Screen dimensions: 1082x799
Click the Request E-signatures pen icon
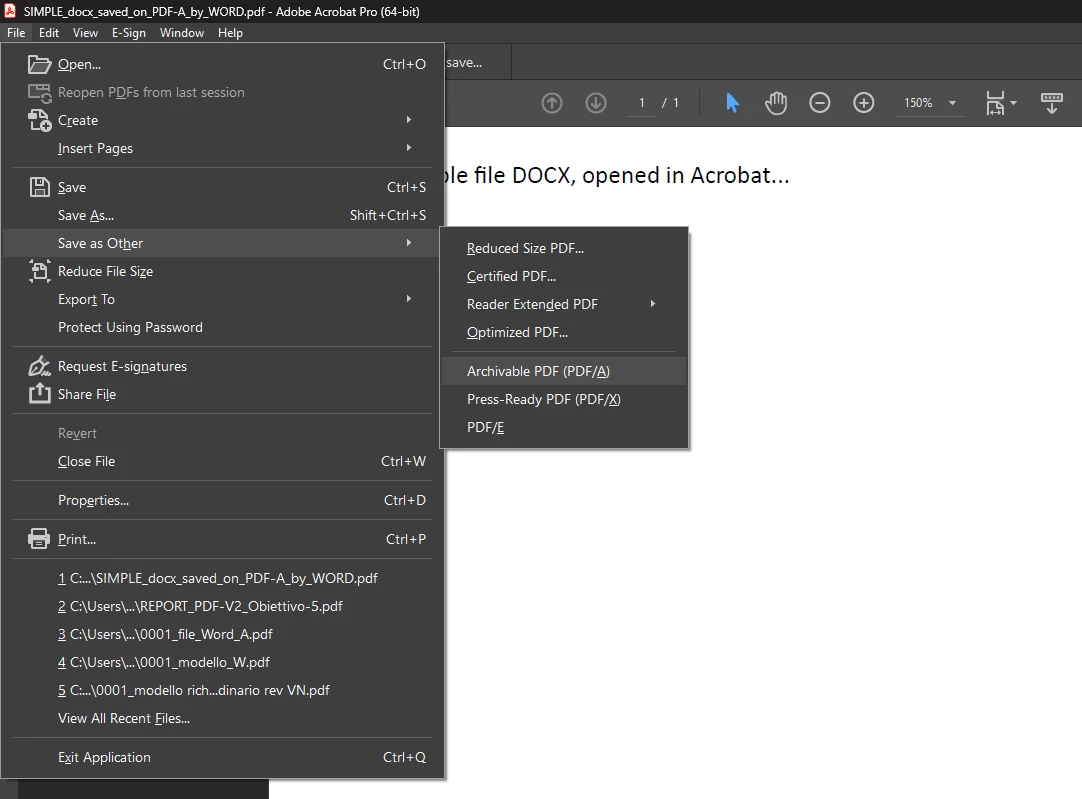[39, 366]
